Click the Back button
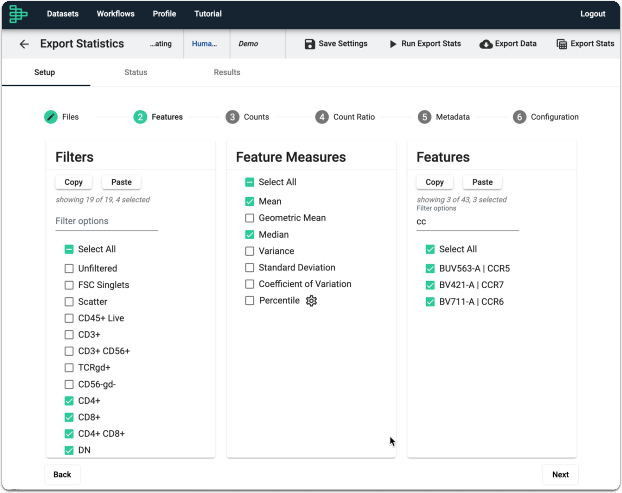 coord(62,474)
